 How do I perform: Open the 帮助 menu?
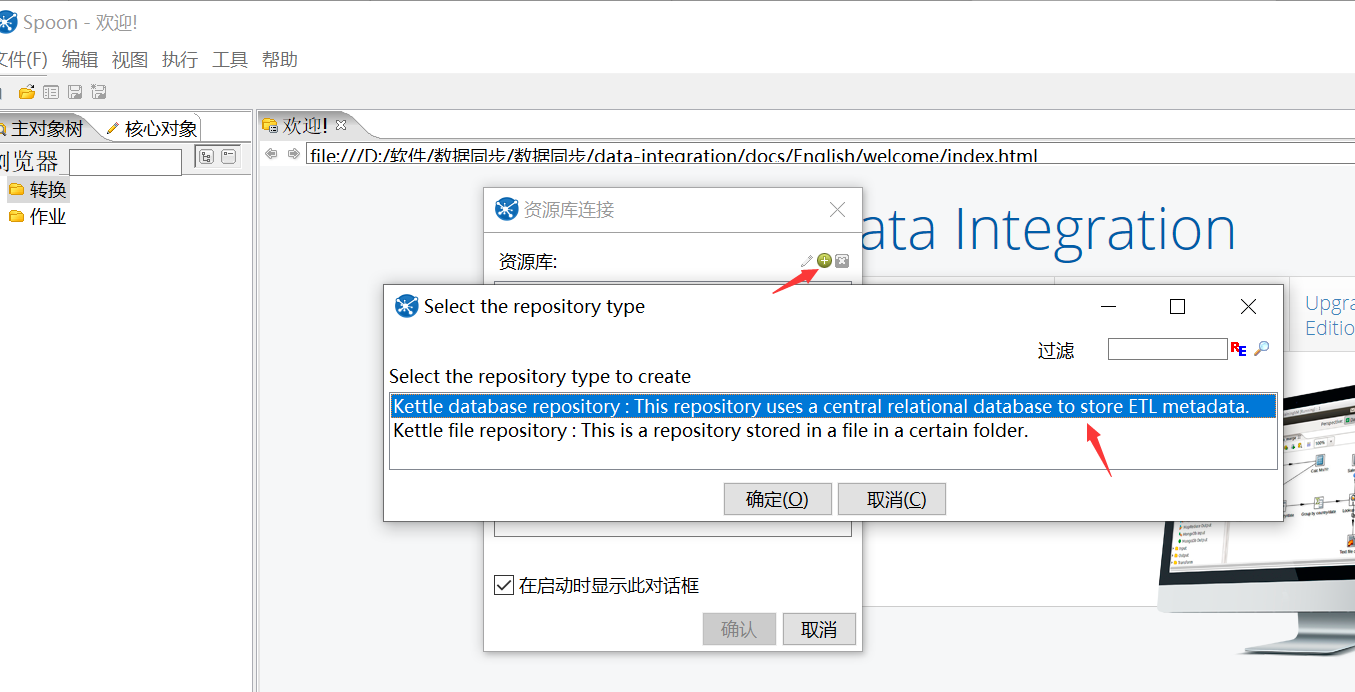(x=280, y=59)
